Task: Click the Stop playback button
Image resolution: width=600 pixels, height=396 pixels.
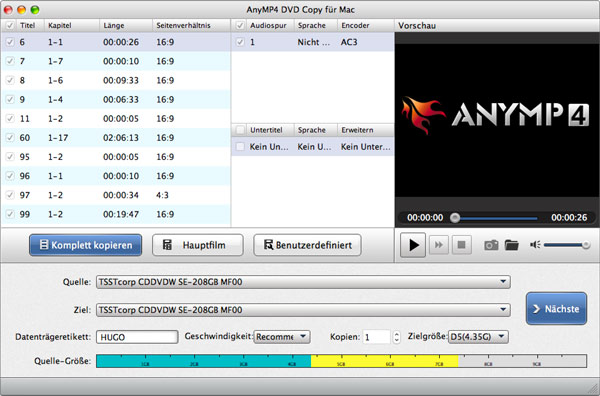Action: pyautogui.click(x=461, y=245)
